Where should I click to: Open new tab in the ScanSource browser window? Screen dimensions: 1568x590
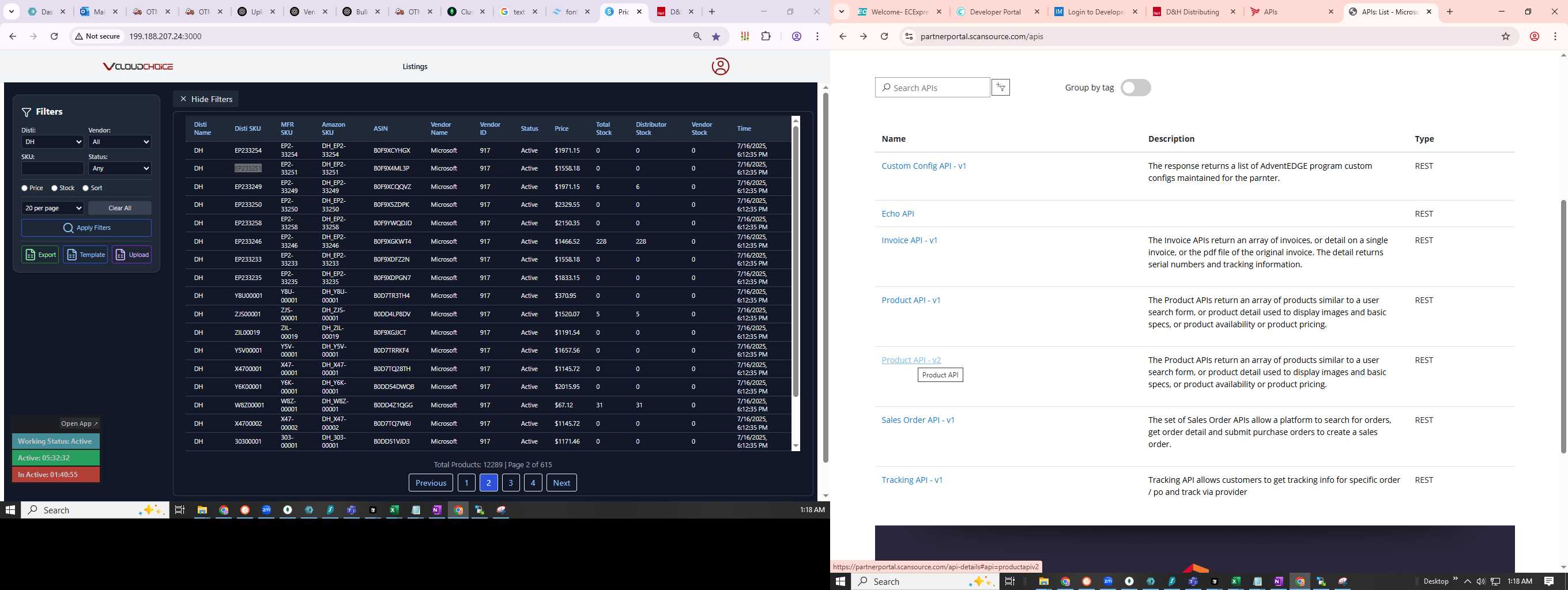tap(1449, 12)
